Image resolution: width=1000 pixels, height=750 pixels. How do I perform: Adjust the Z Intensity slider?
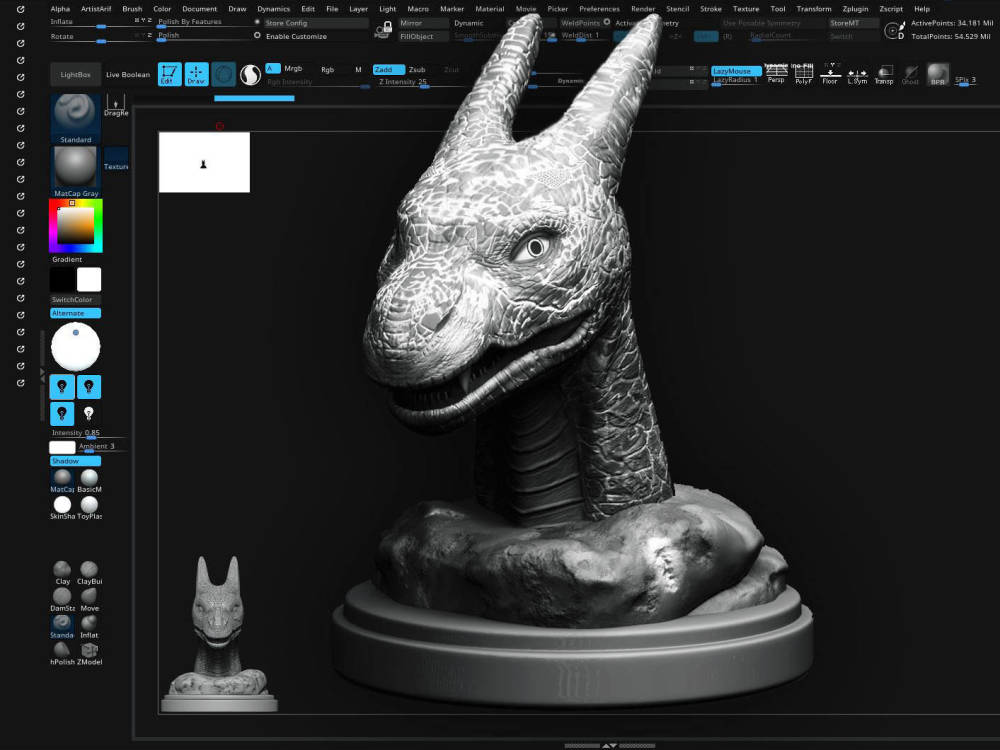click(x=423, y=82)
